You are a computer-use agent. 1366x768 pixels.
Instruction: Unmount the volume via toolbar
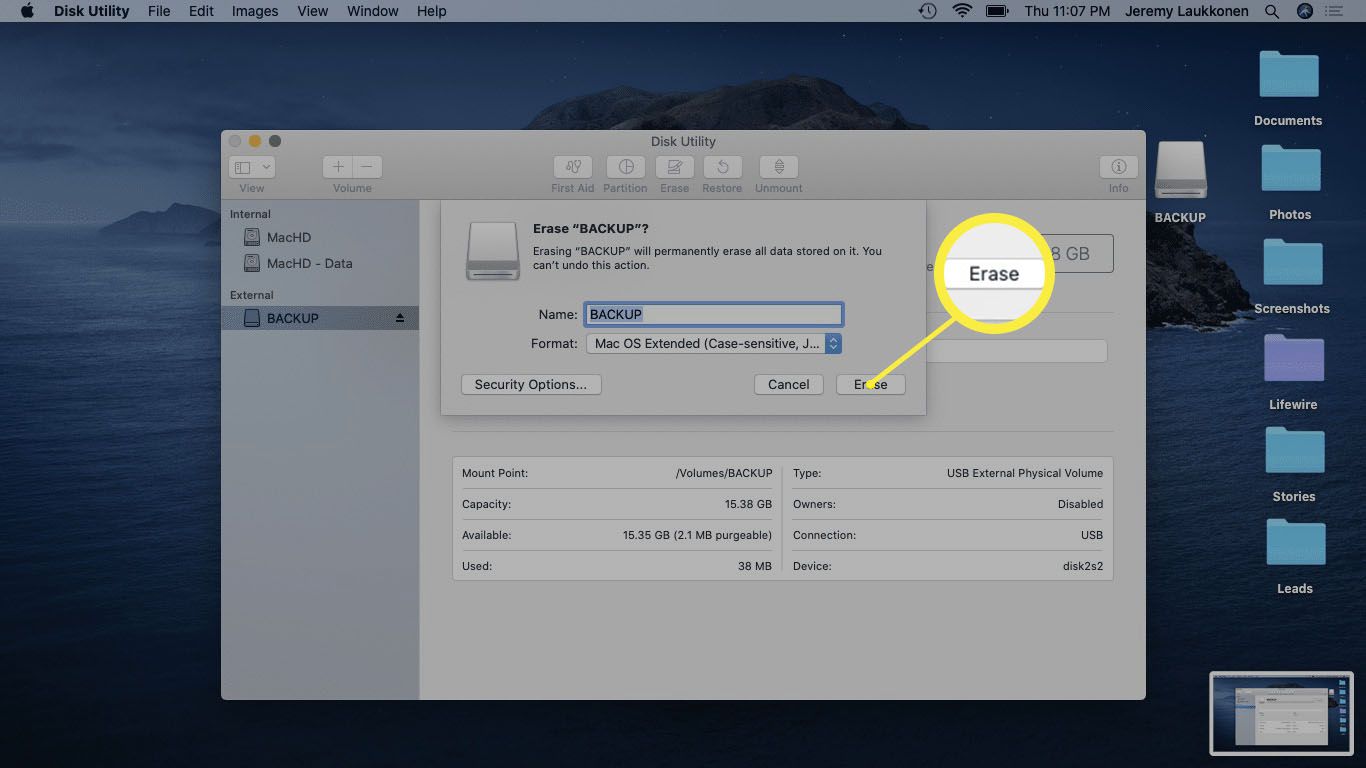point(779,167)
